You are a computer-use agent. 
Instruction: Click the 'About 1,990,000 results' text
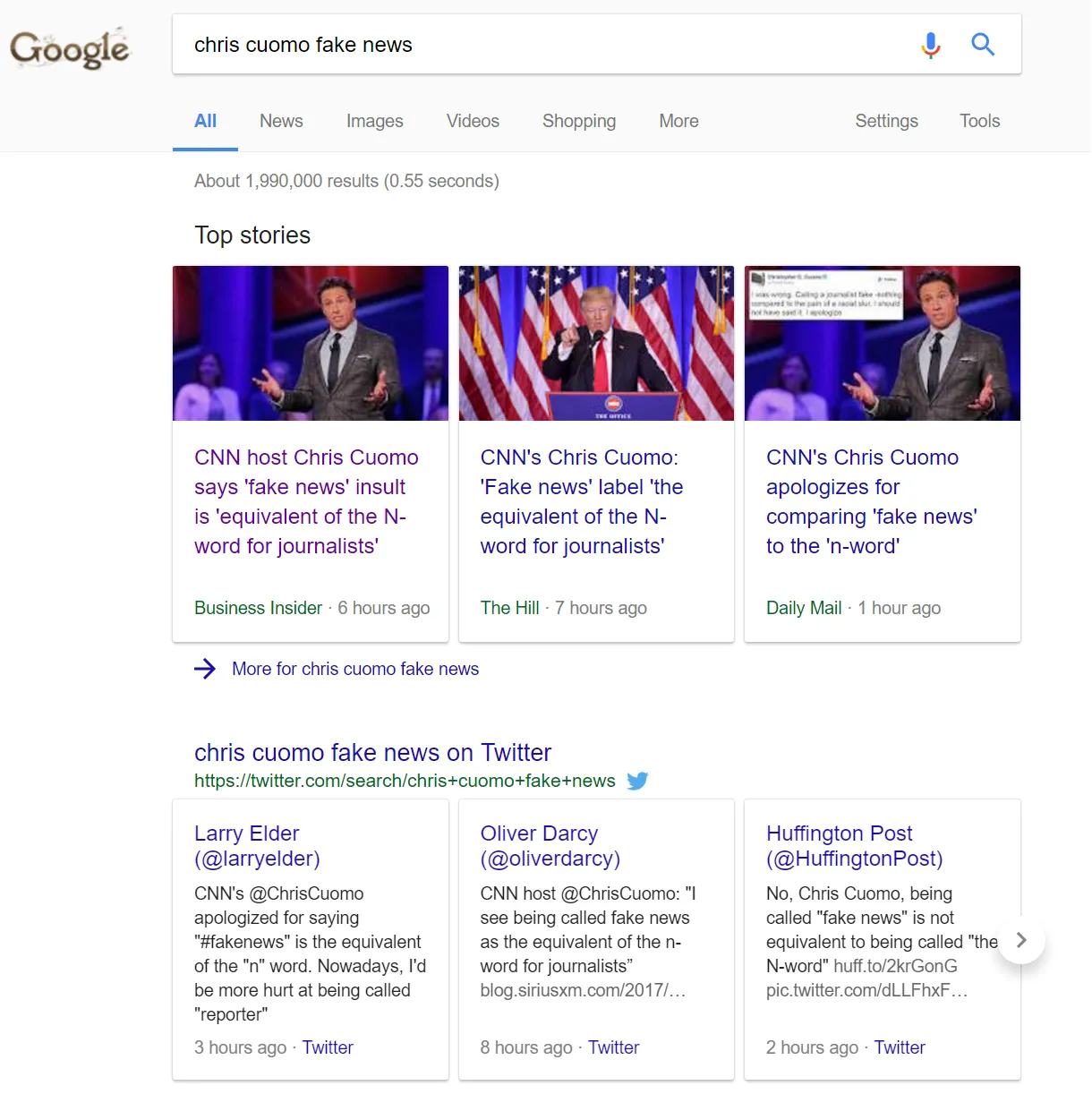pyautogui.click(x=346, y=181)
